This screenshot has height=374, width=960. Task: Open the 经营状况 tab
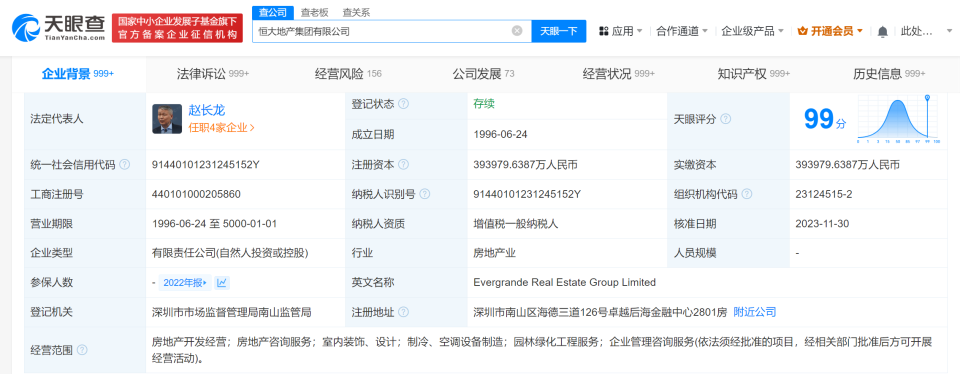click(x=618, y=74)
